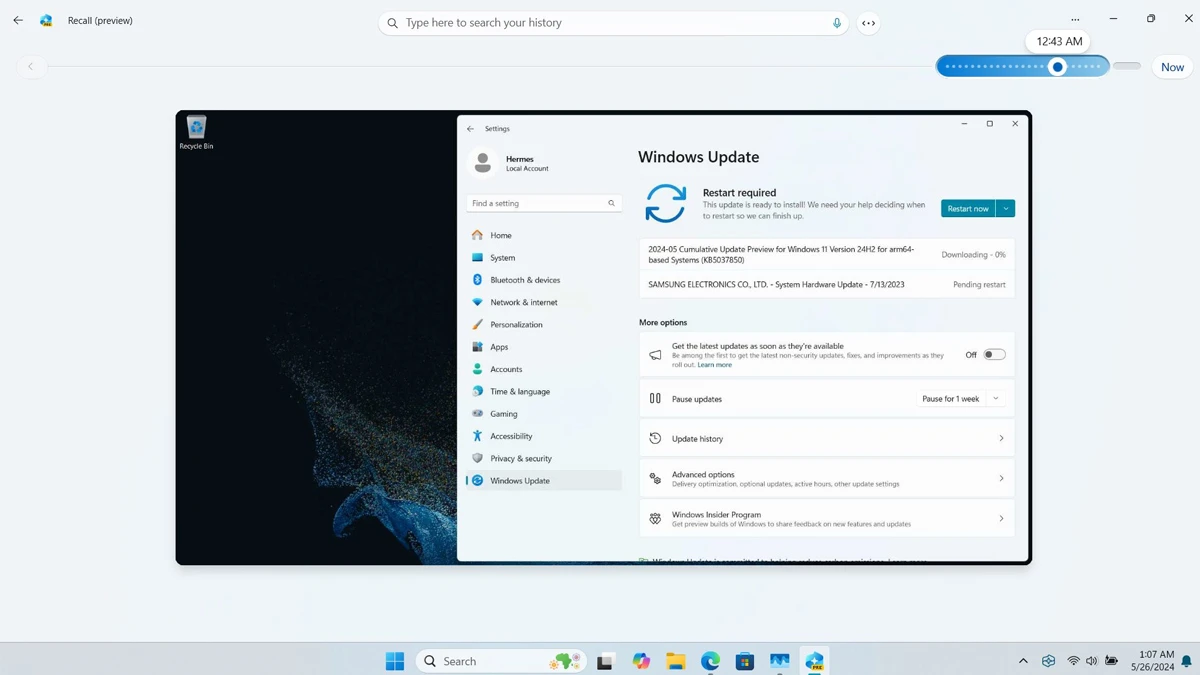Click the KB5037850 cumulative update row
1200x675 pixels.
827,255
